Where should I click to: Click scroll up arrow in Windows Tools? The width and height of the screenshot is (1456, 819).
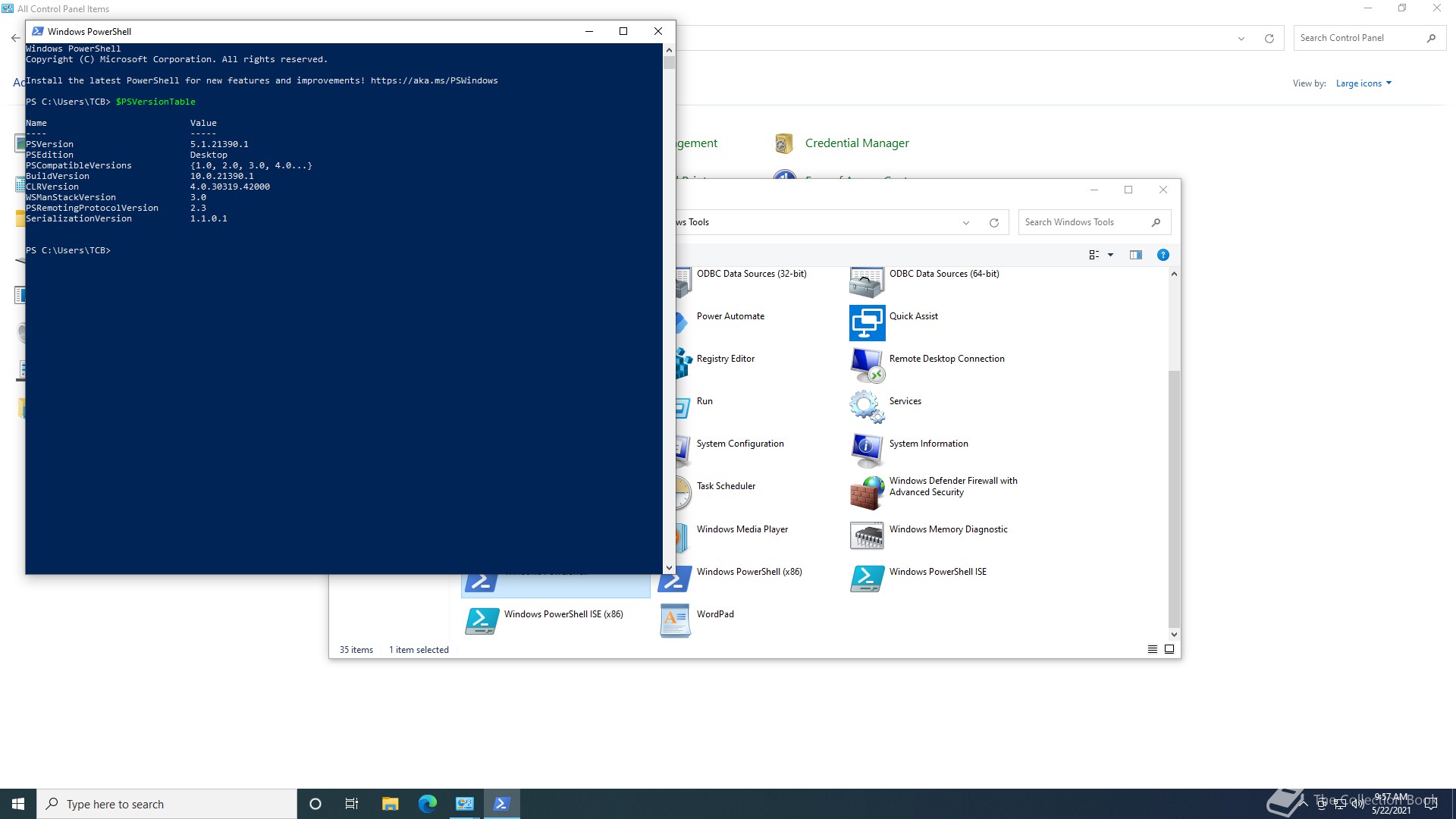coord(1174,274)
